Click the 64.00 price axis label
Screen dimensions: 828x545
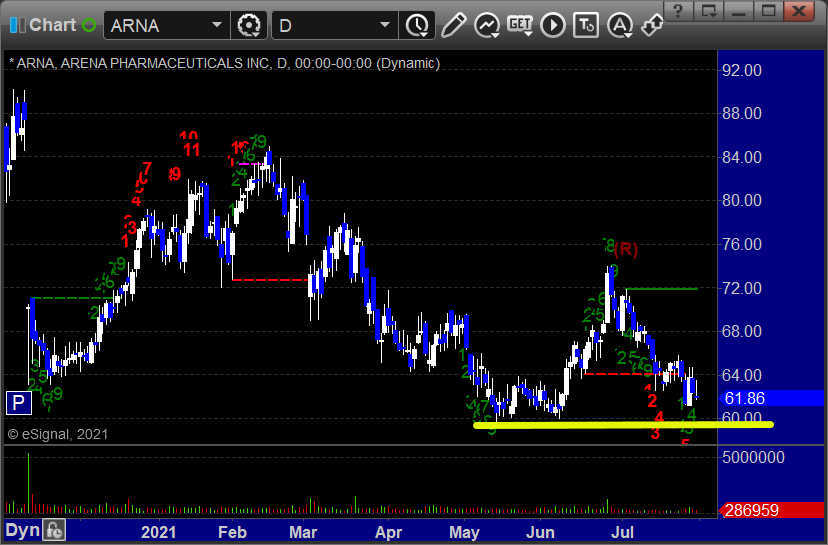(741, 375)
